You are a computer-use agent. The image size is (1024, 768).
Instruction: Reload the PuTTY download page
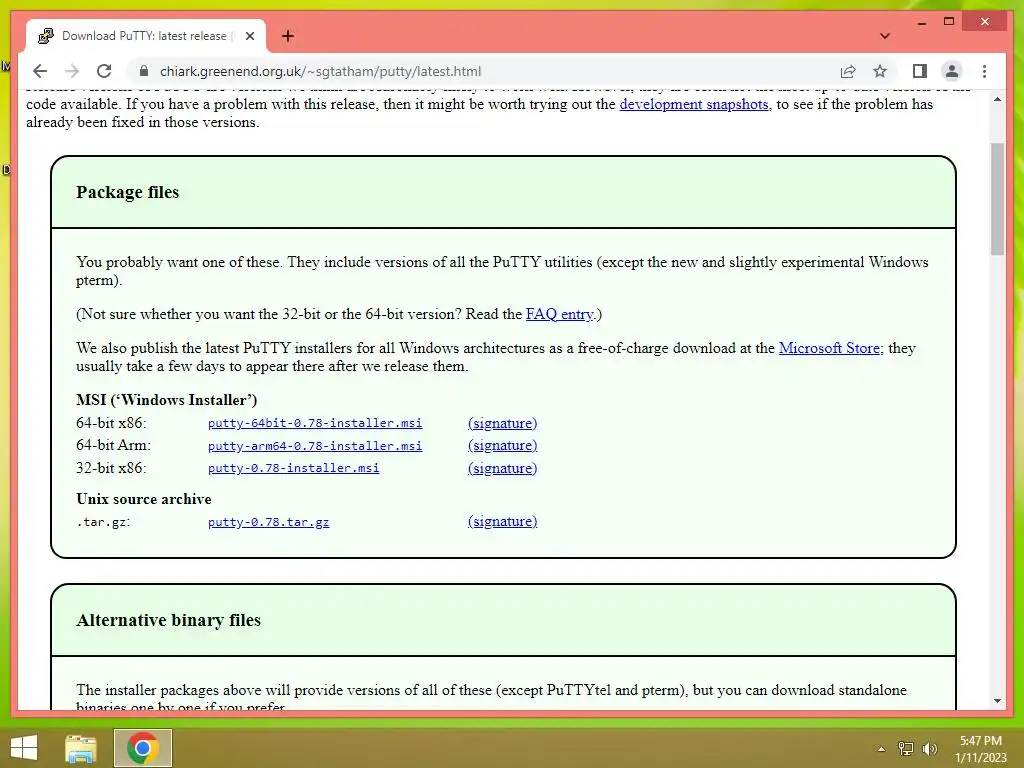tap(104, 71)
